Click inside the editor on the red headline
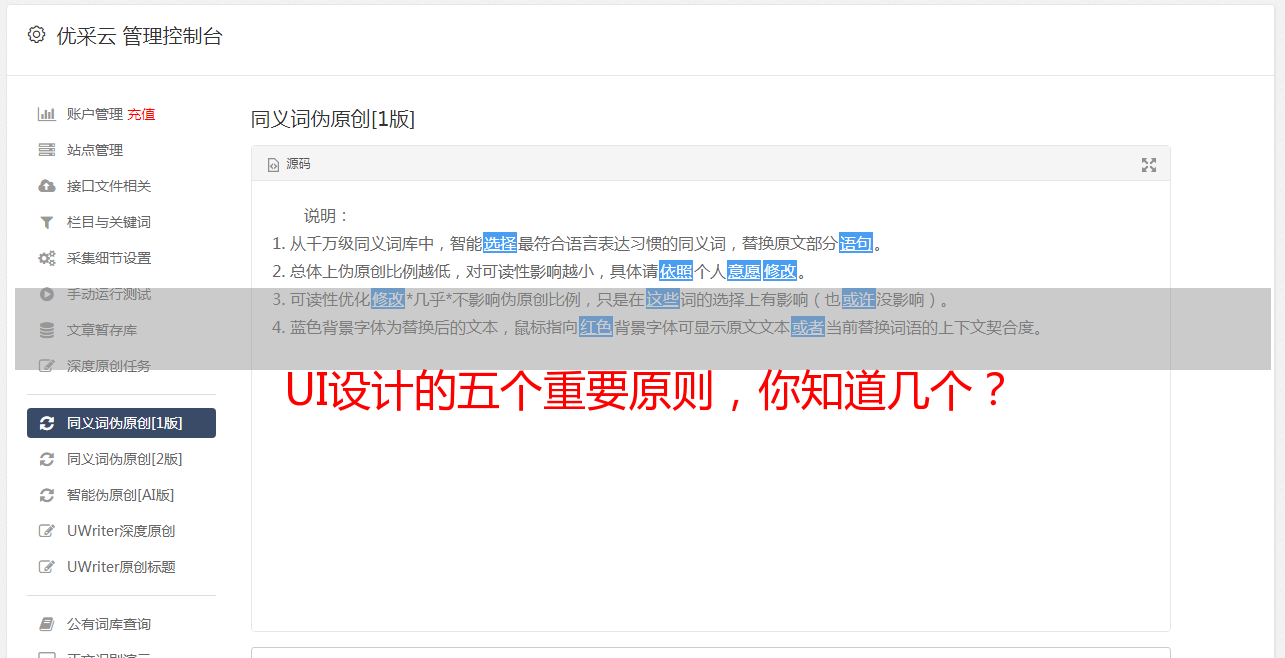This screenshot has height=658, width=1285. tap(645, 392)
